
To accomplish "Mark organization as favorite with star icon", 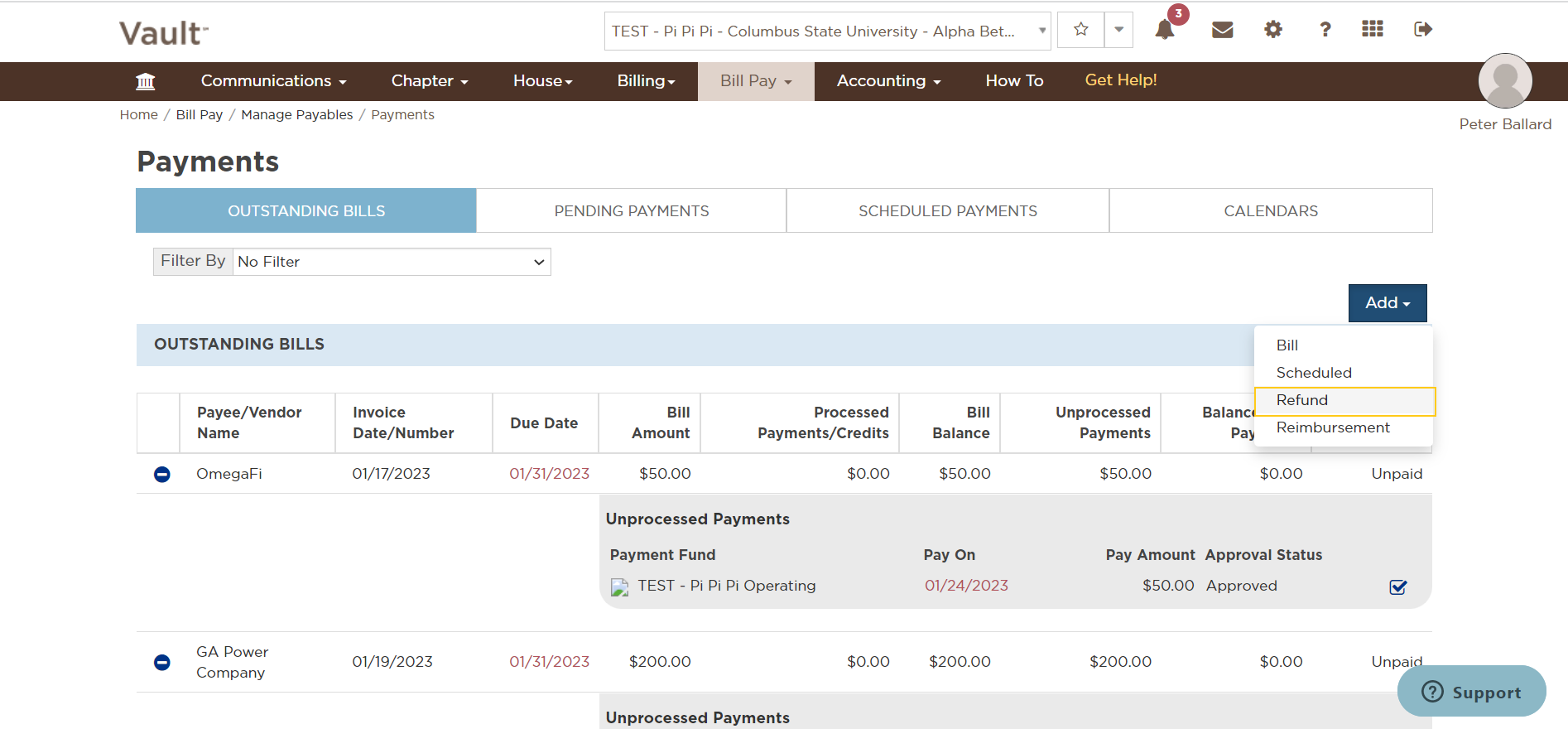I will tap(1081, 30).
